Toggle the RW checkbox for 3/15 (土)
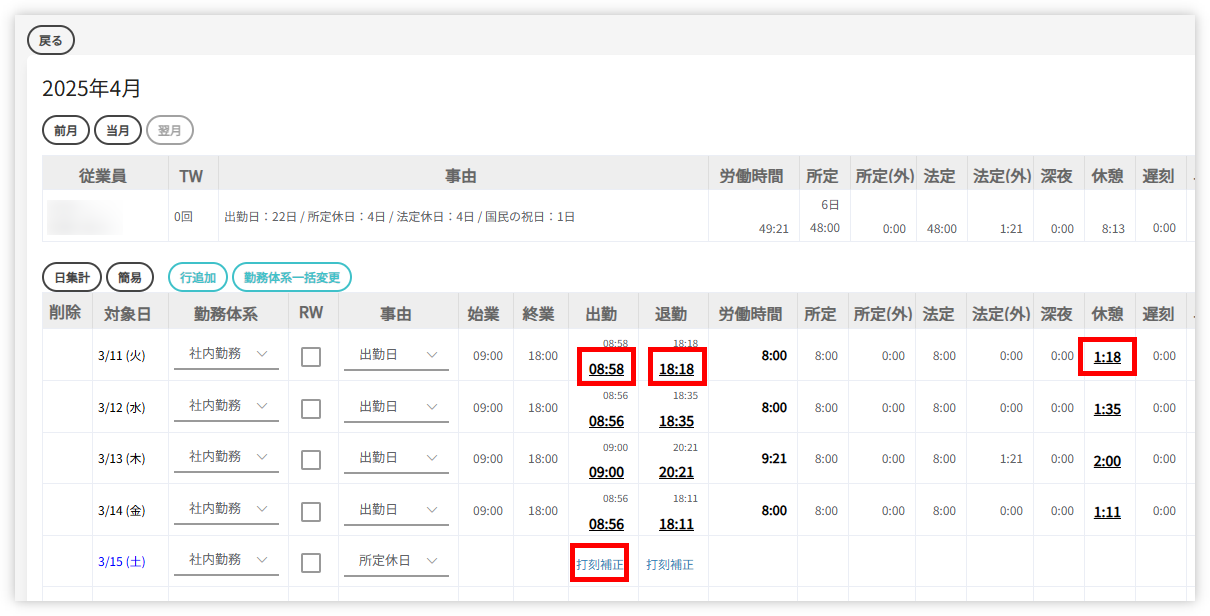This screenshot has height=616, width=1210. click(311, 562)
